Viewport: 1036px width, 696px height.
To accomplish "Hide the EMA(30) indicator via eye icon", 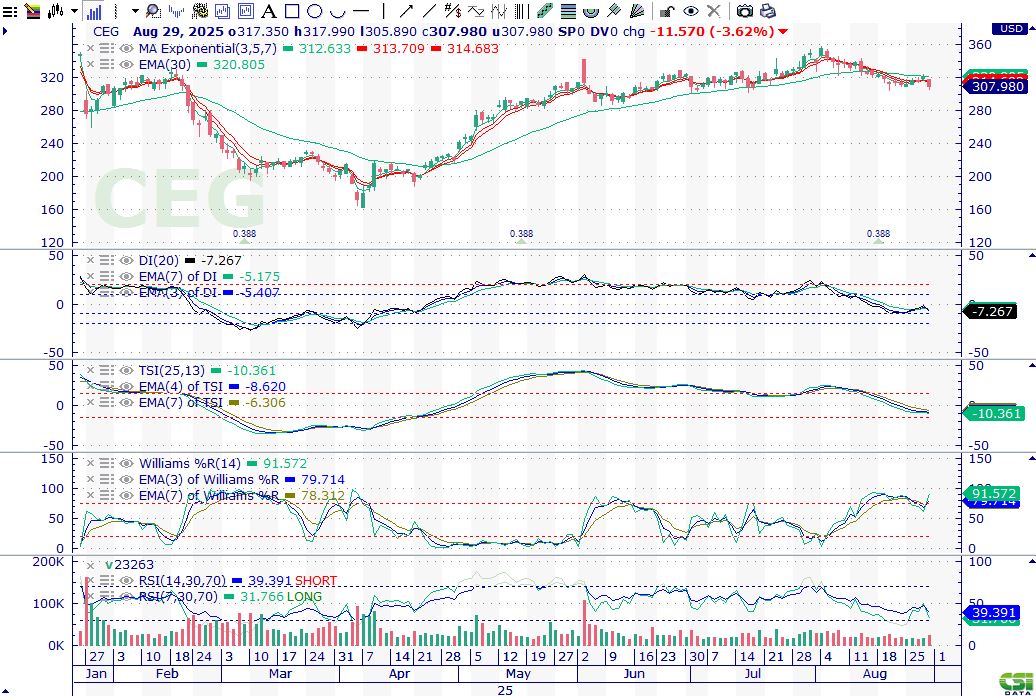I will point(127,64).
